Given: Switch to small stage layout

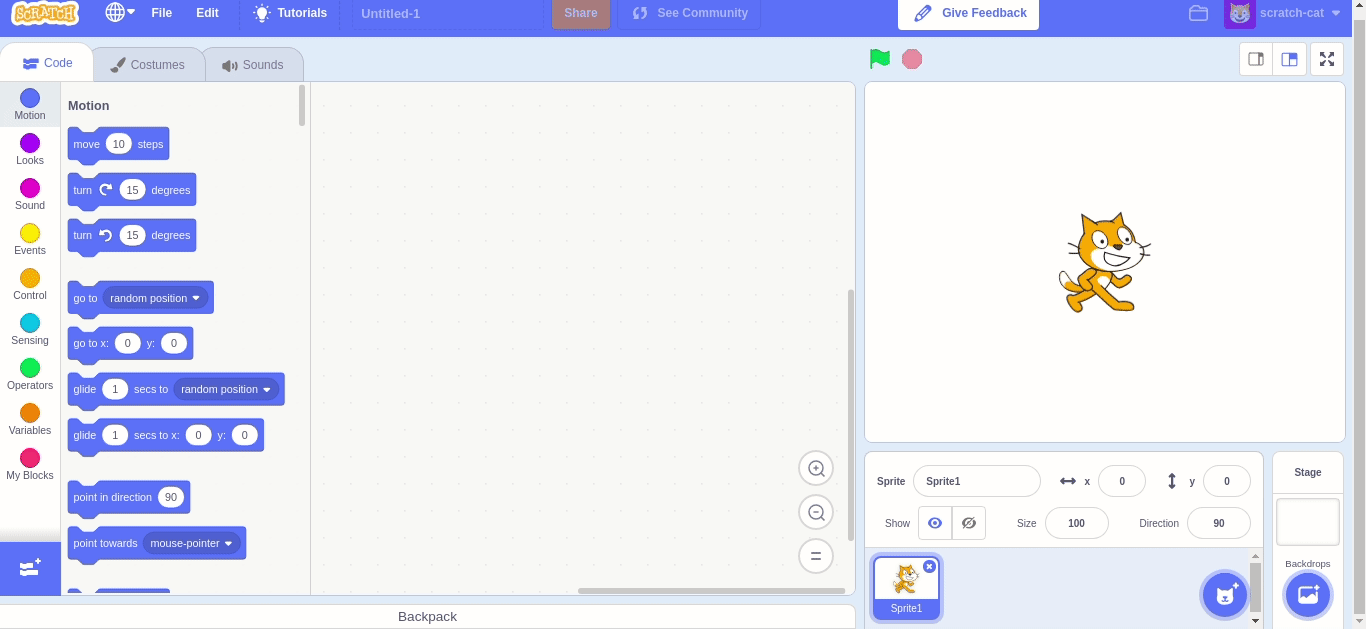Looking at the screenshot, I should 1256,59.
